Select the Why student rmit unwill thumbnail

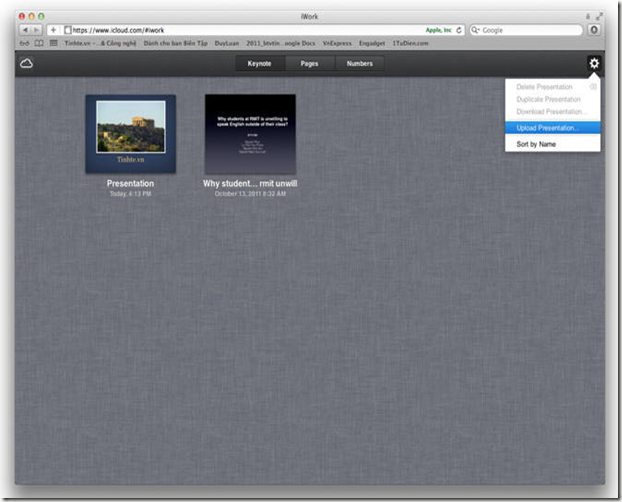(250, 134)
